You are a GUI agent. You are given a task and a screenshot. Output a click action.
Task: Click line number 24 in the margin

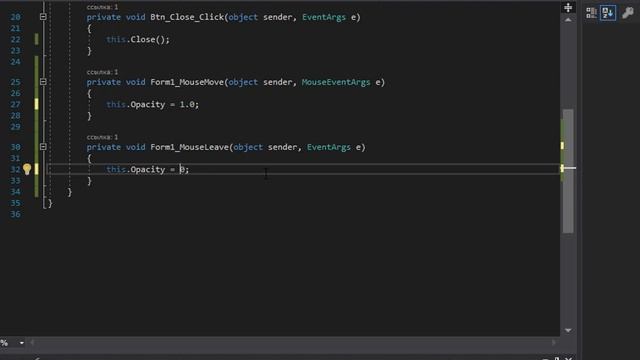click(x=16, y=62)
